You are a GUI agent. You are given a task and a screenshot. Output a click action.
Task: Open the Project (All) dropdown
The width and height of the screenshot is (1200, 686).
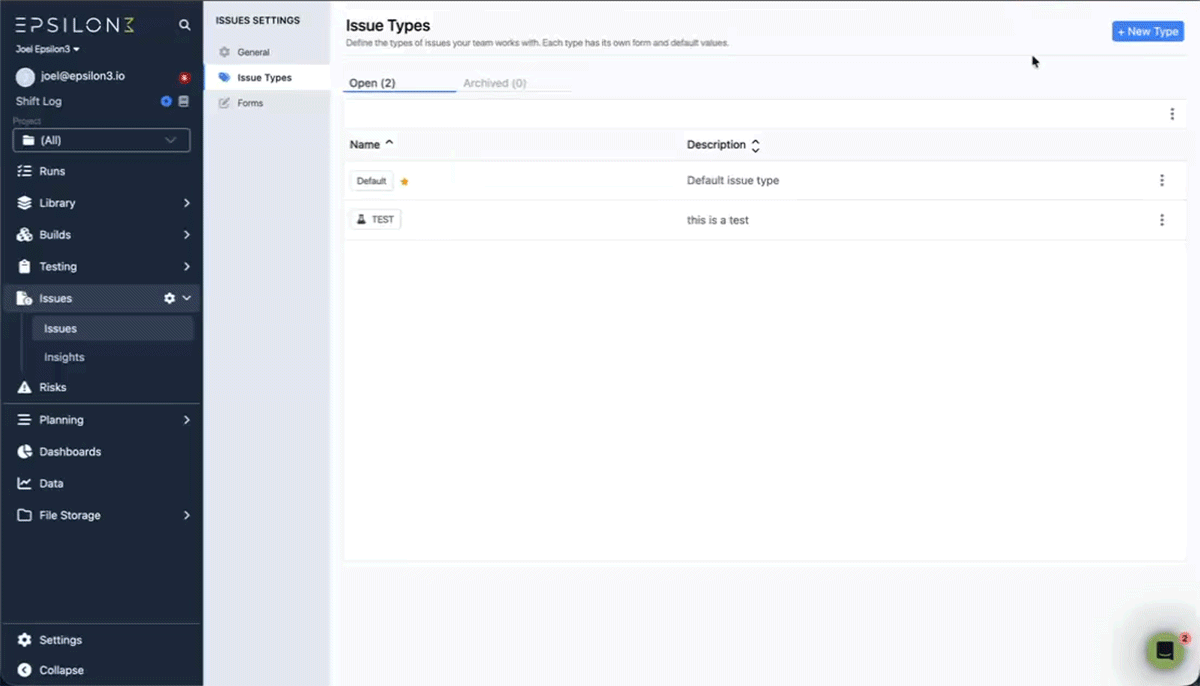coord(101,140)
